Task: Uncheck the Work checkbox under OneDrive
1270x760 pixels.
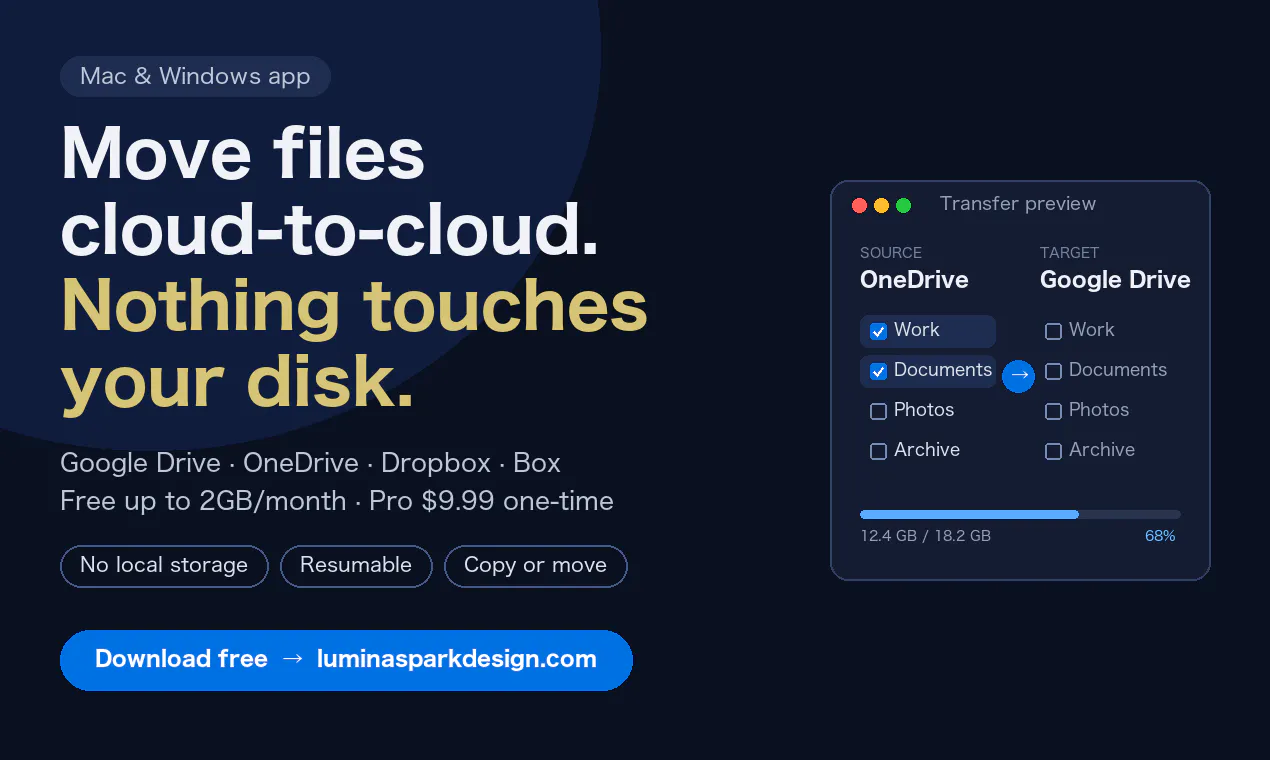Action: click(878, 331)
